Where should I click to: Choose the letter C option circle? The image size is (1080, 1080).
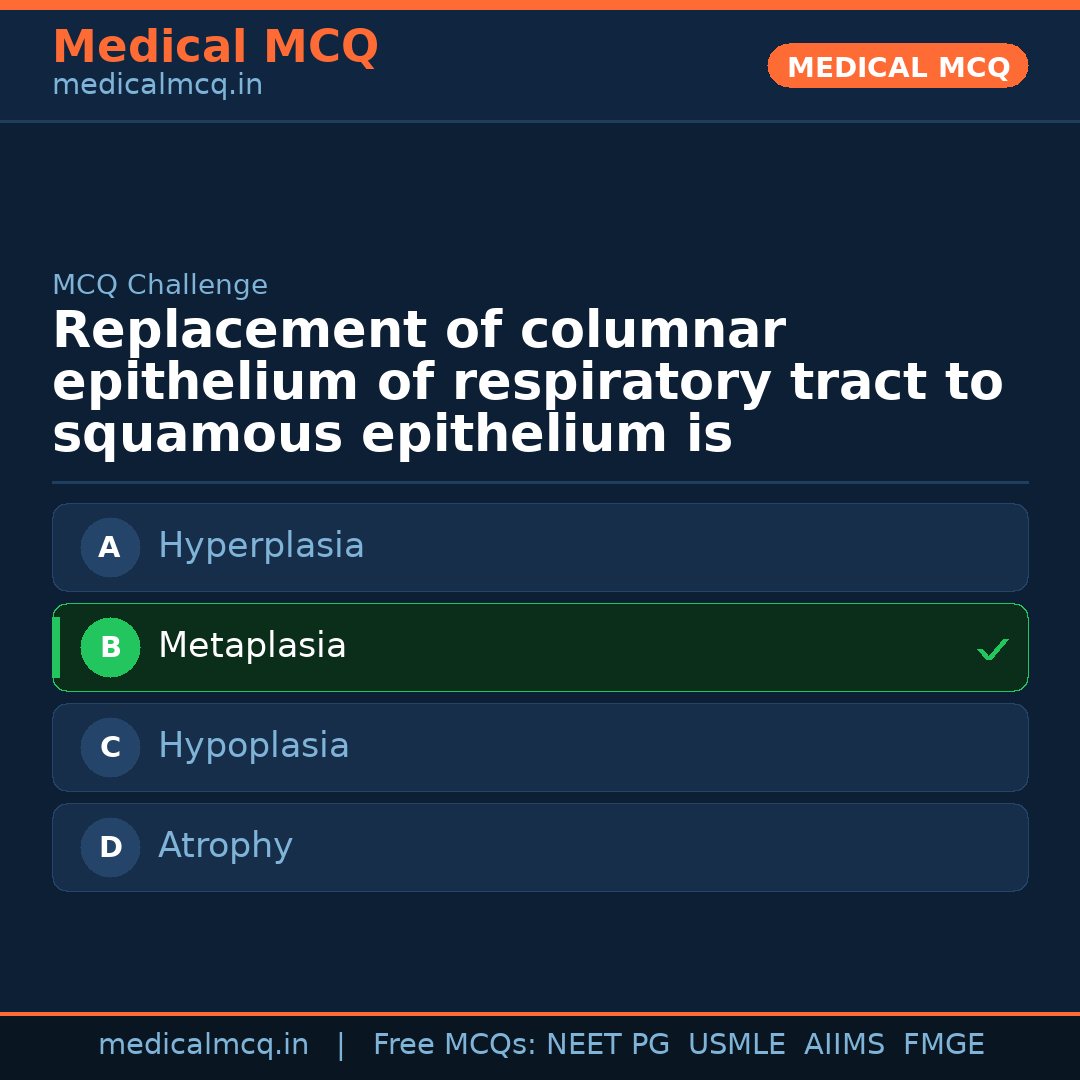click(x=110, y=747)
